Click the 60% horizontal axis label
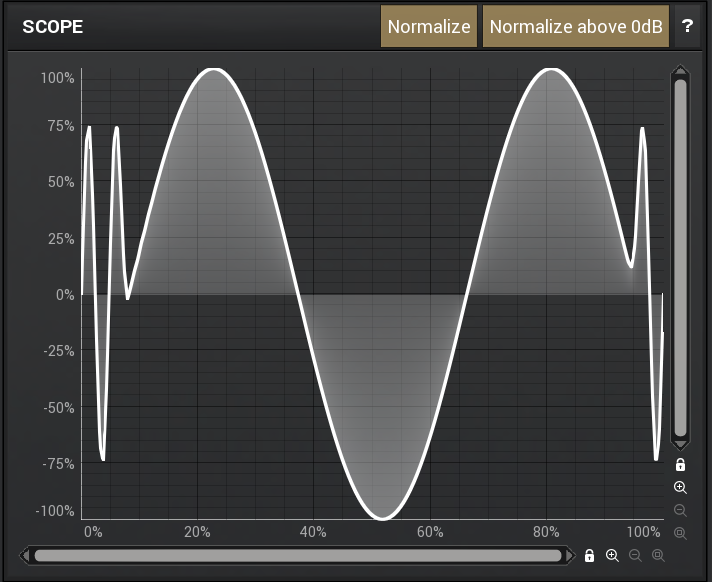This screenshot has height=582, width=712. coord(430,532)
